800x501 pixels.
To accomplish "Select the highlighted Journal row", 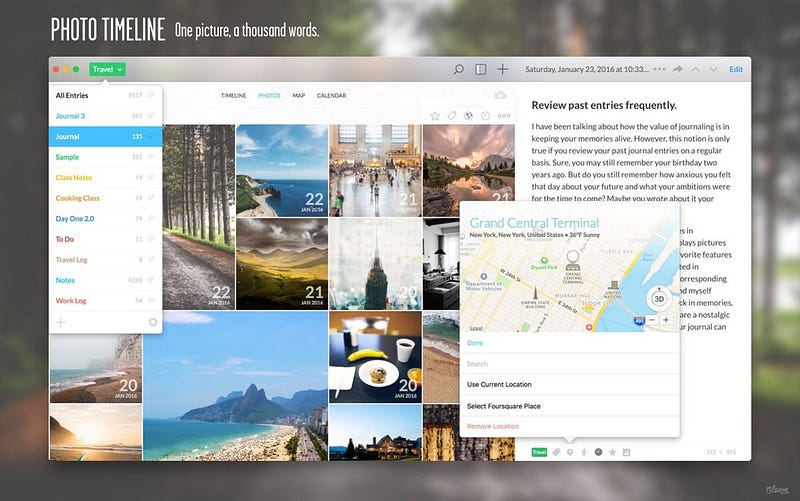I will tap(106, 136).
